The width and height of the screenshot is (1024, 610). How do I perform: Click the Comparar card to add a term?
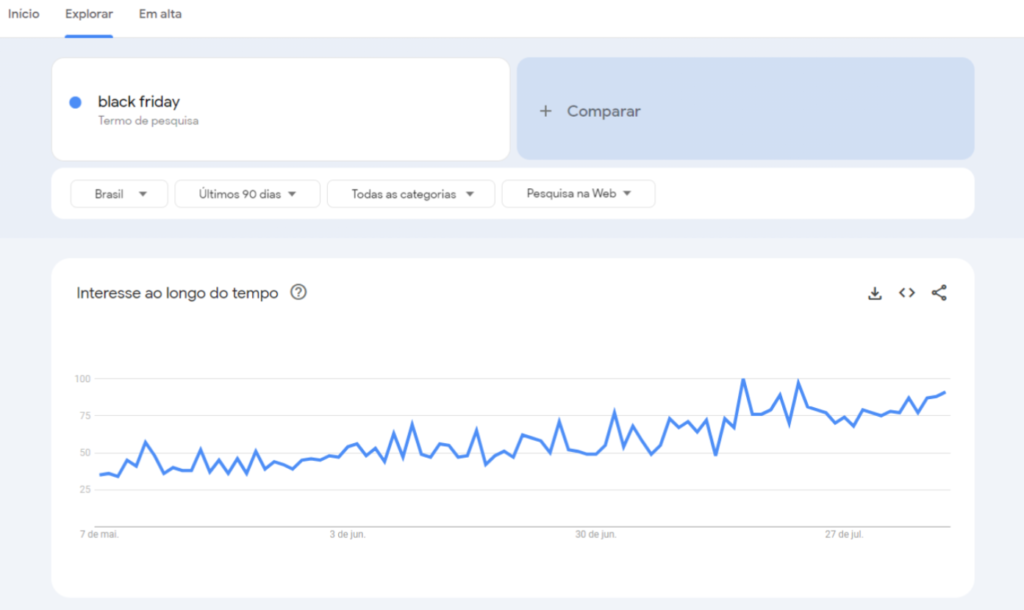pos(745,109)
